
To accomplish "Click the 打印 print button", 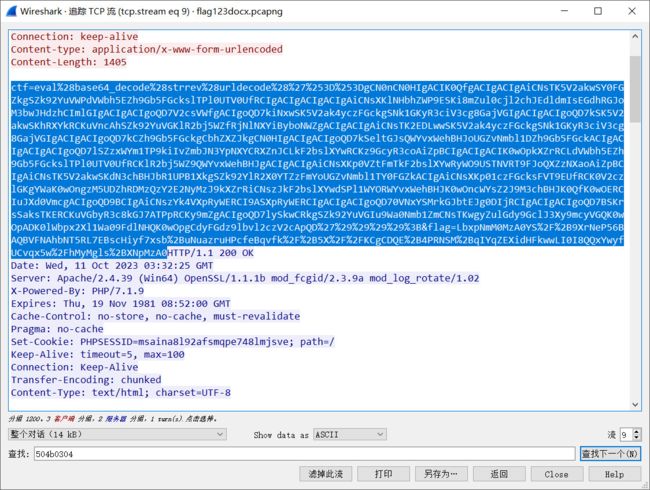I will [x=383, y=474].
